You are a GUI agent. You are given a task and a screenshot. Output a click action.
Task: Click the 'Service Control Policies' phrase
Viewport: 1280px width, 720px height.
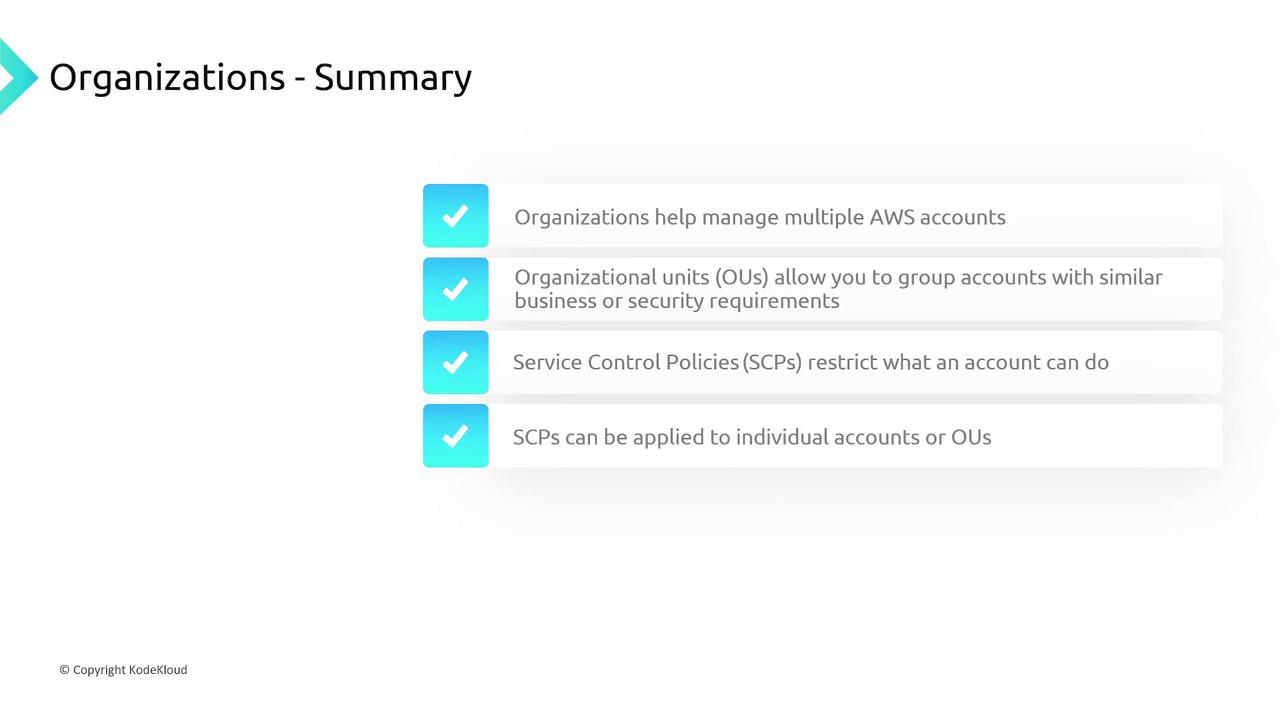pyautogui.click(x=625, y=362)
